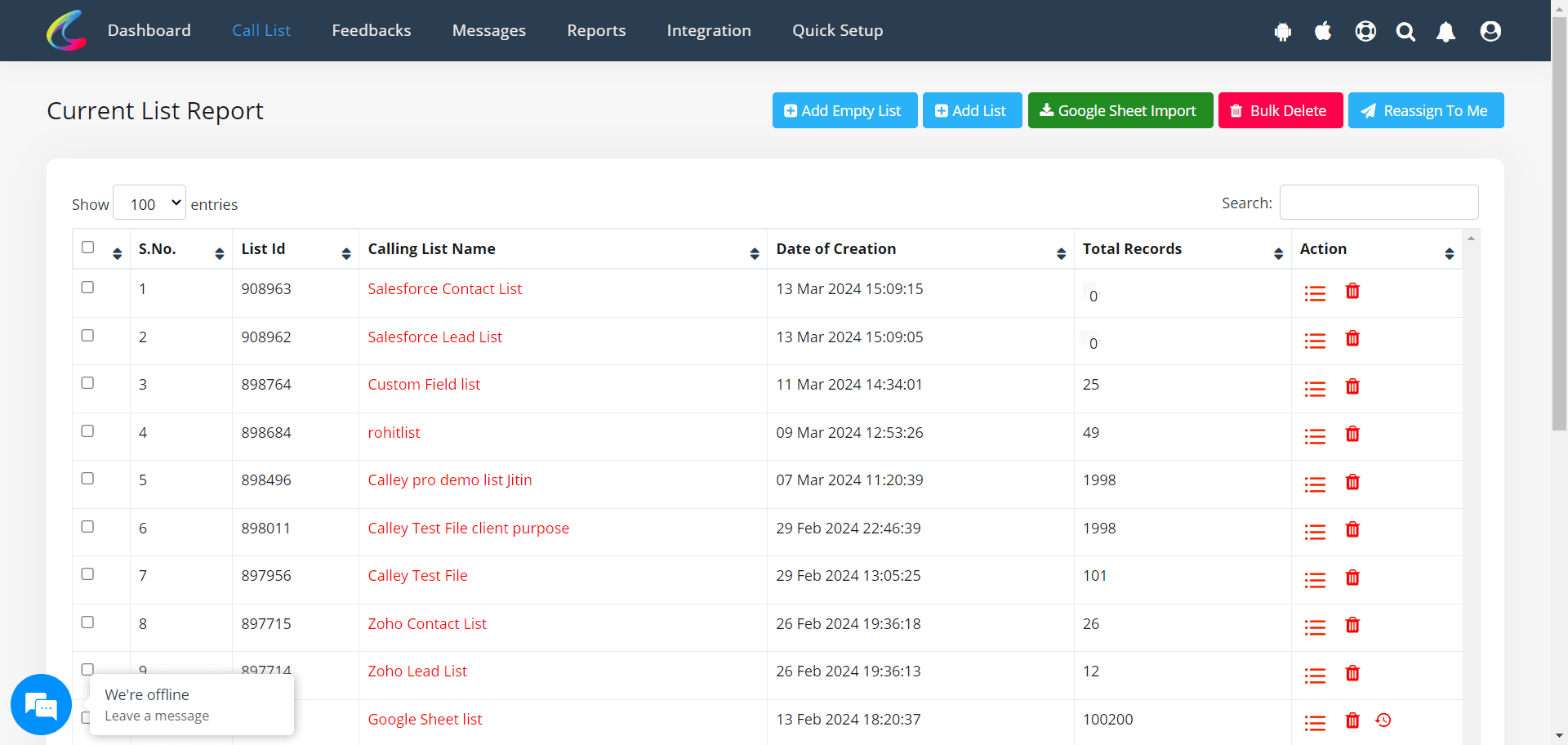Open the Reports menu
This screenshot has width=1568, height=745.
click(596, 30)
